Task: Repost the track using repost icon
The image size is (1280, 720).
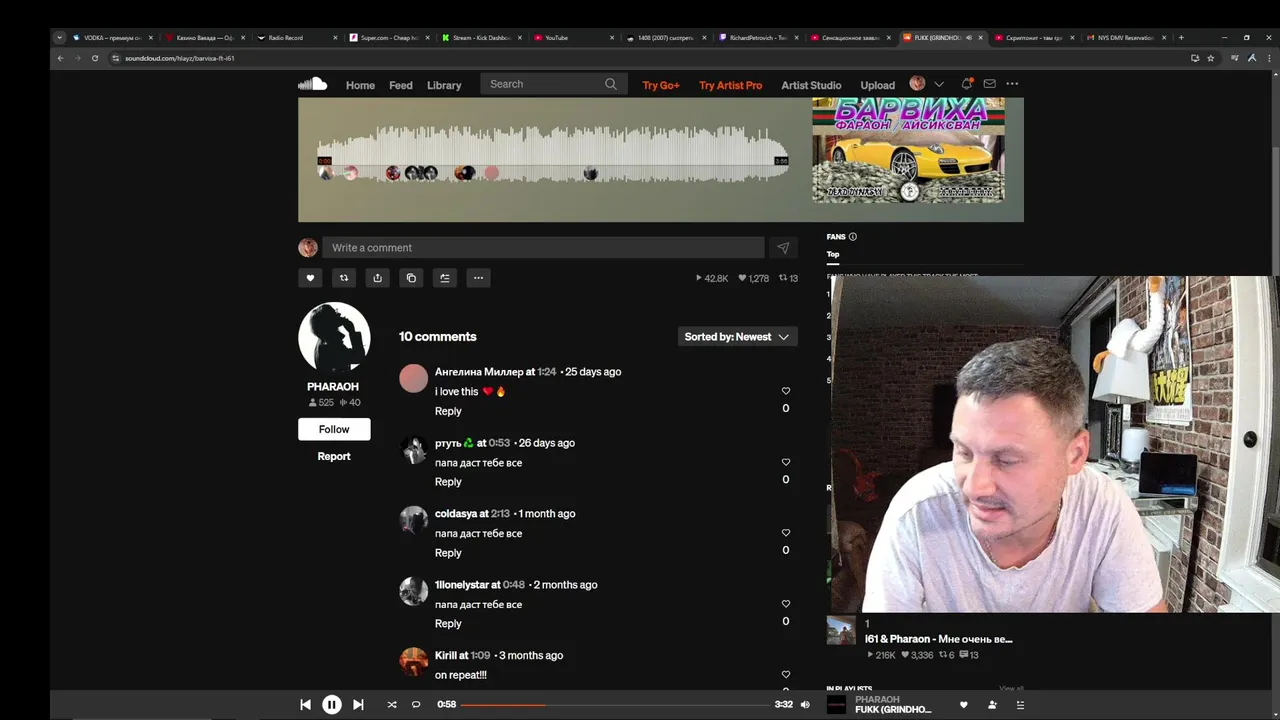Action: click(344, 278)
